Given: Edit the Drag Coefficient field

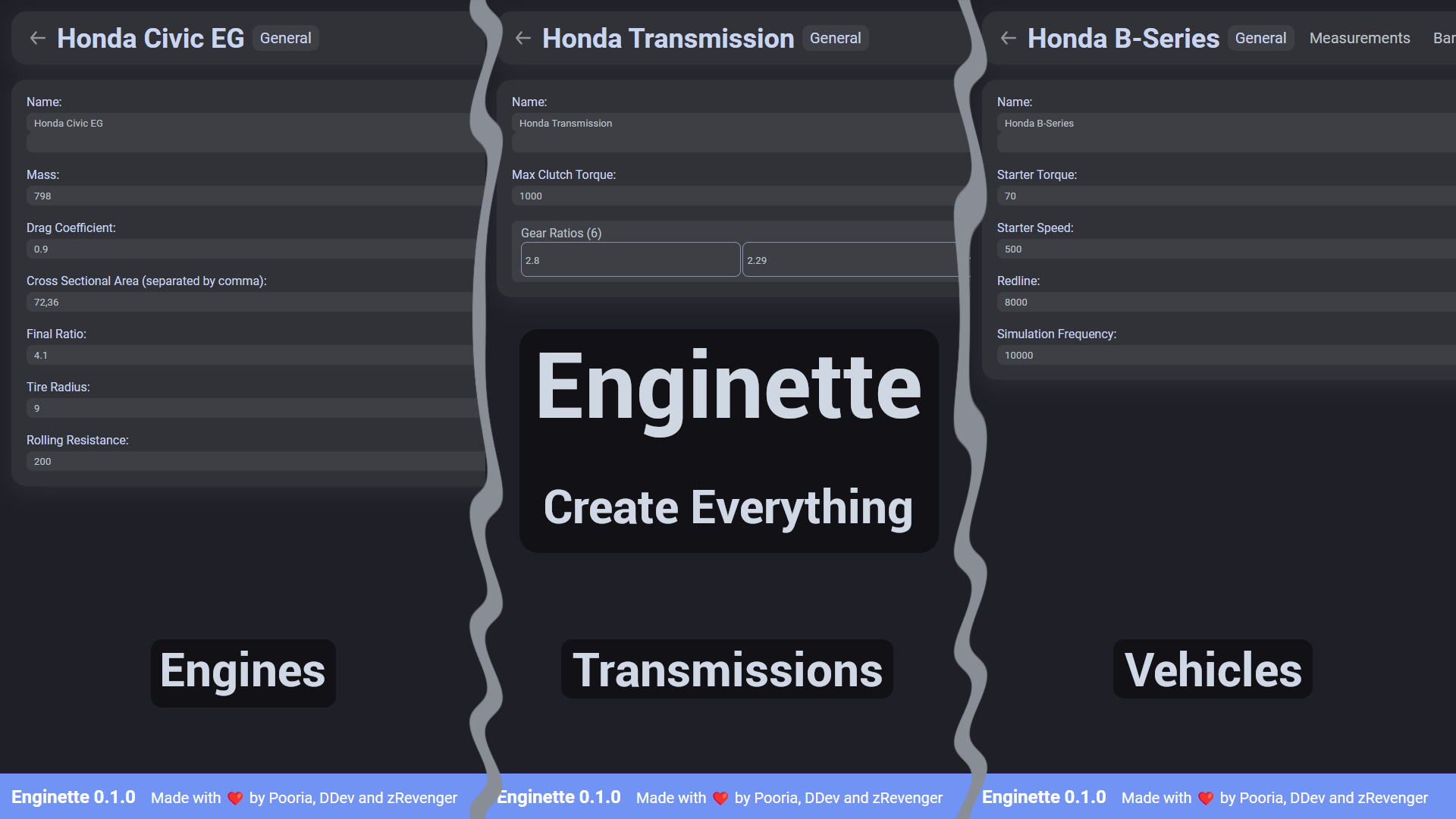Looking at the screenshot, I should 250,249.
